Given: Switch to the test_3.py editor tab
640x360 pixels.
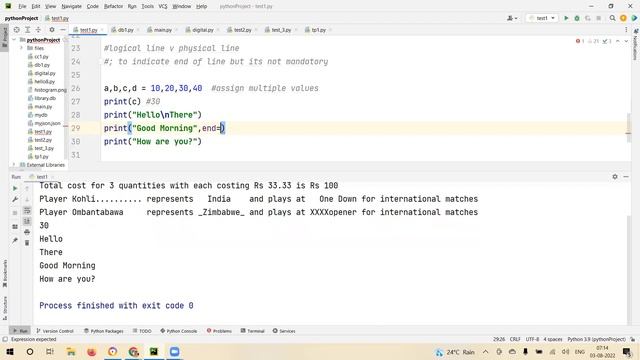Looking at the screenshot, I should [x=281, y=30].
